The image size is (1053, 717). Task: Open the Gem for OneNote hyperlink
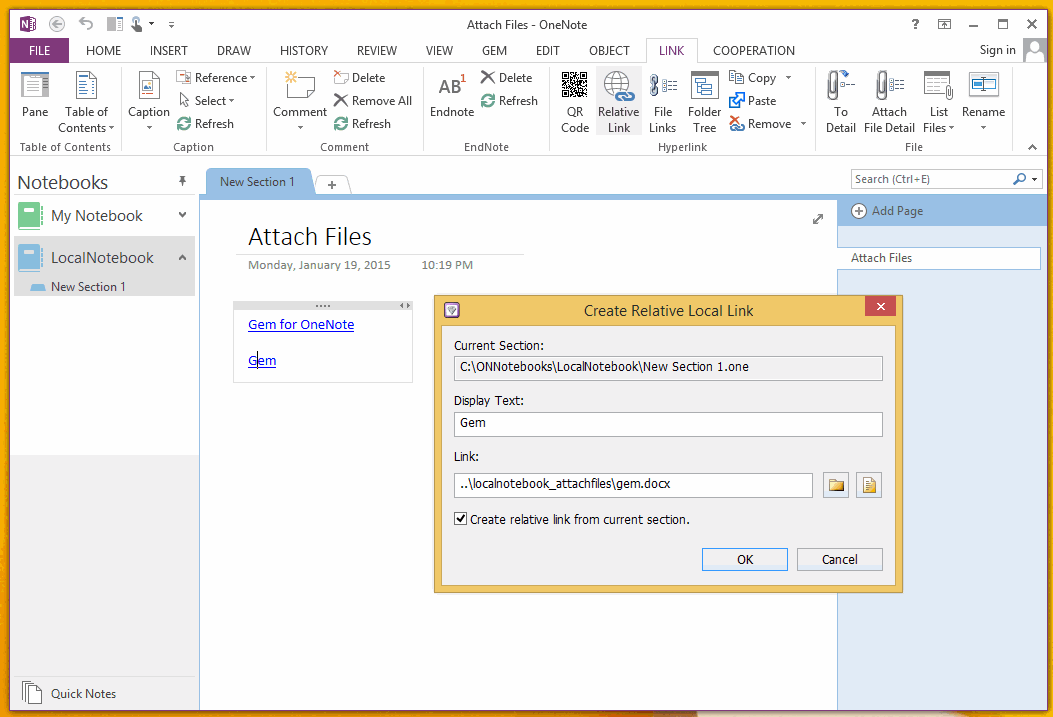coord(301,324)
